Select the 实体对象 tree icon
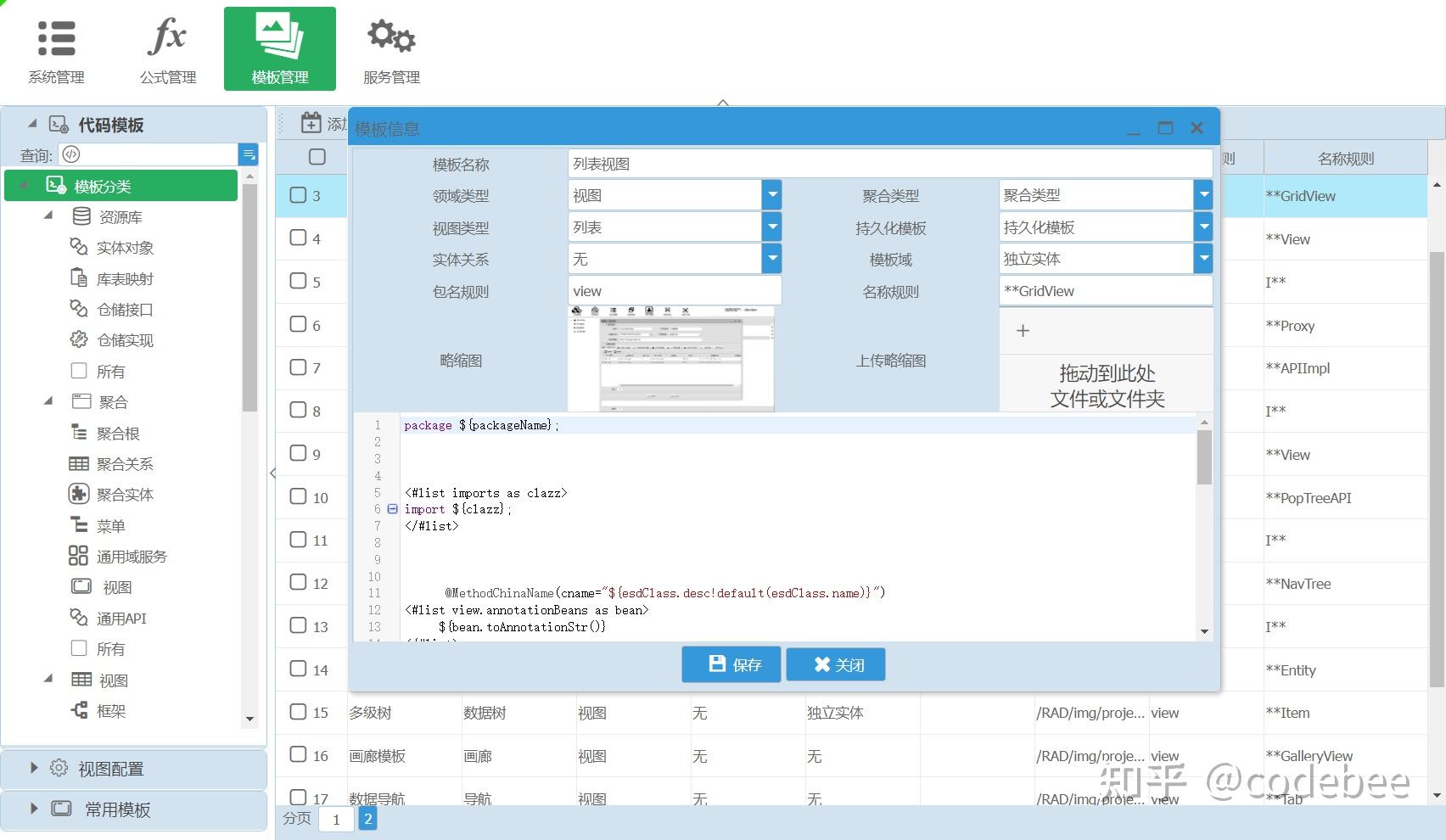The height and width of the screenshot is (840, 1446). coord(79,247)
